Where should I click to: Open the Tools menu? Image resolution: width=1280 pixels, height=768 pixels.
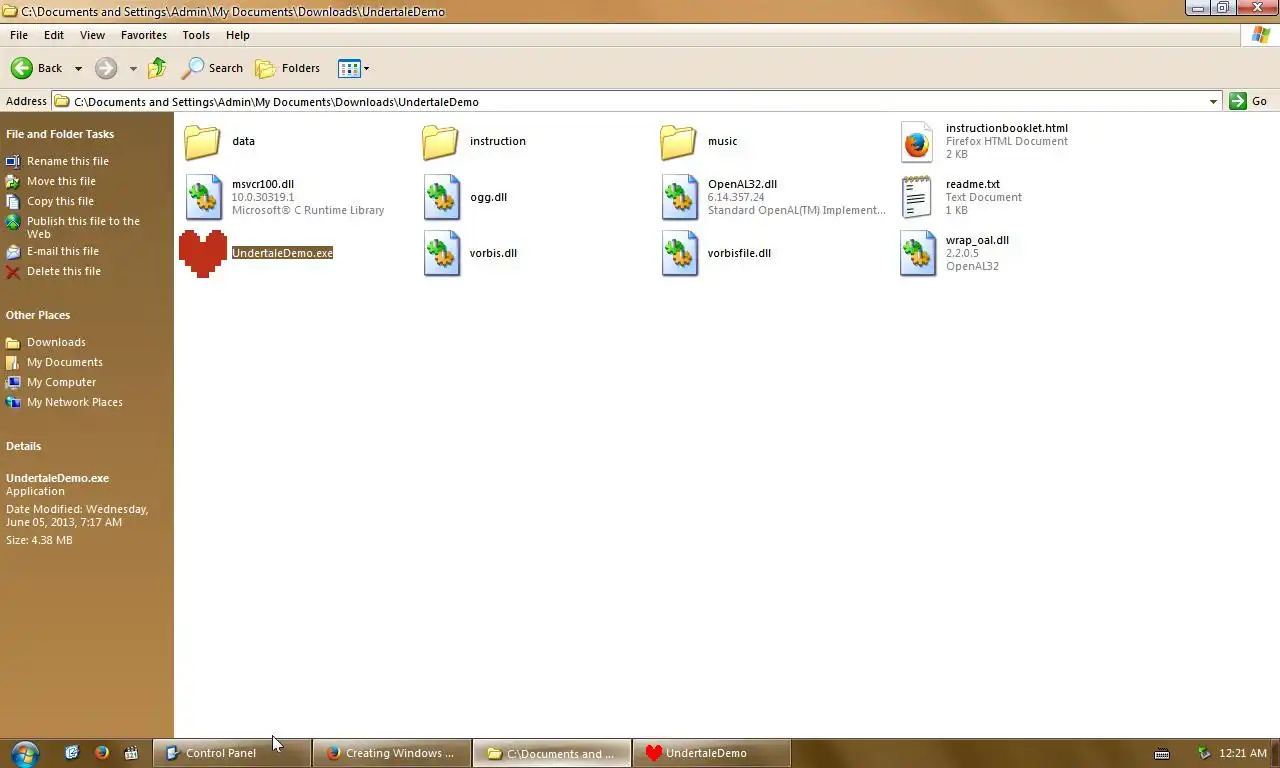point(196,35)
